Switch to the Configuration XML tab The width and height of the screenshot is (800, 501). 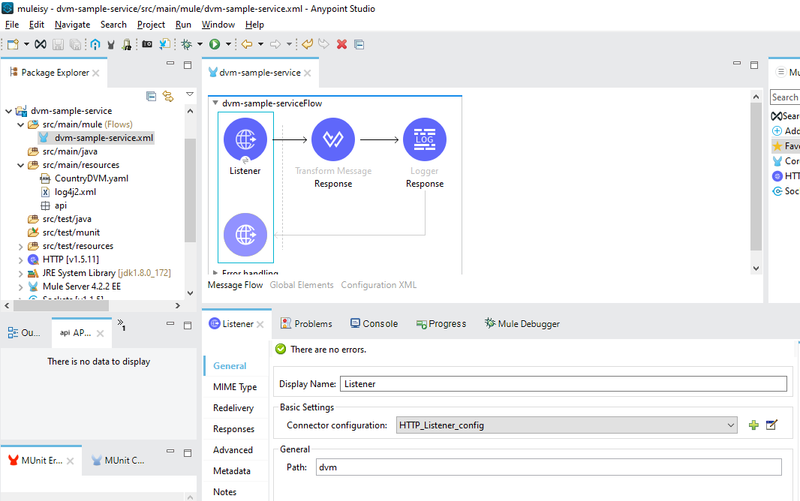379,285
